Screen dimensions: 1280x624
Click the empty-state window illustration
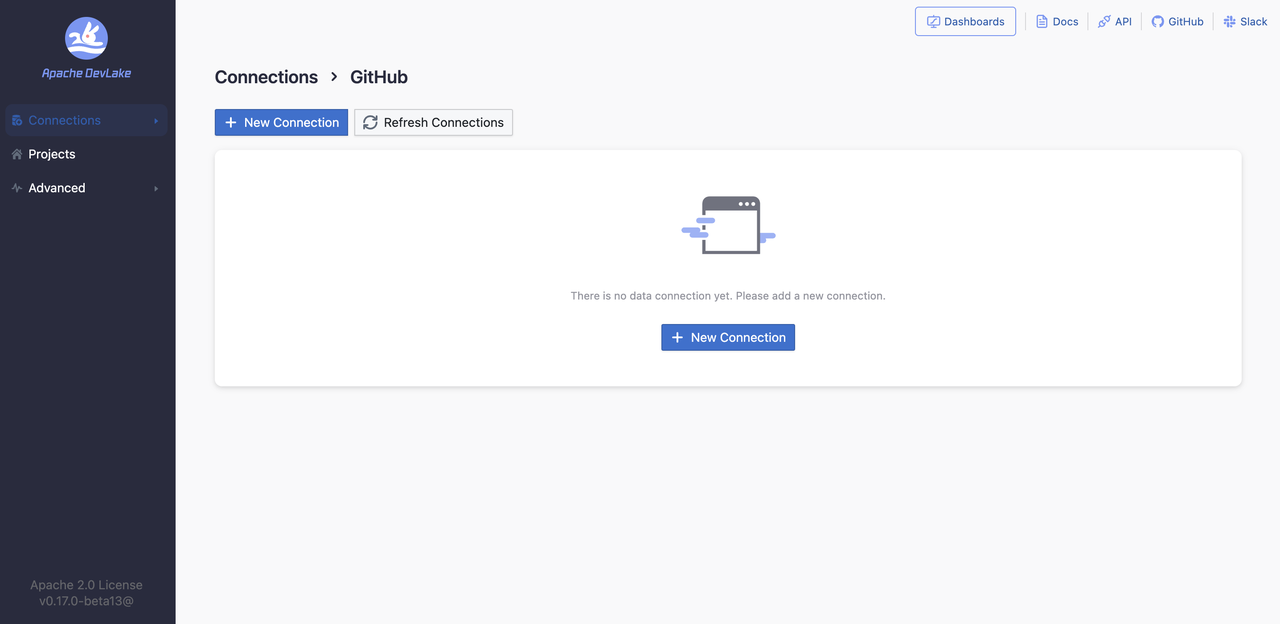pos(729,225)
